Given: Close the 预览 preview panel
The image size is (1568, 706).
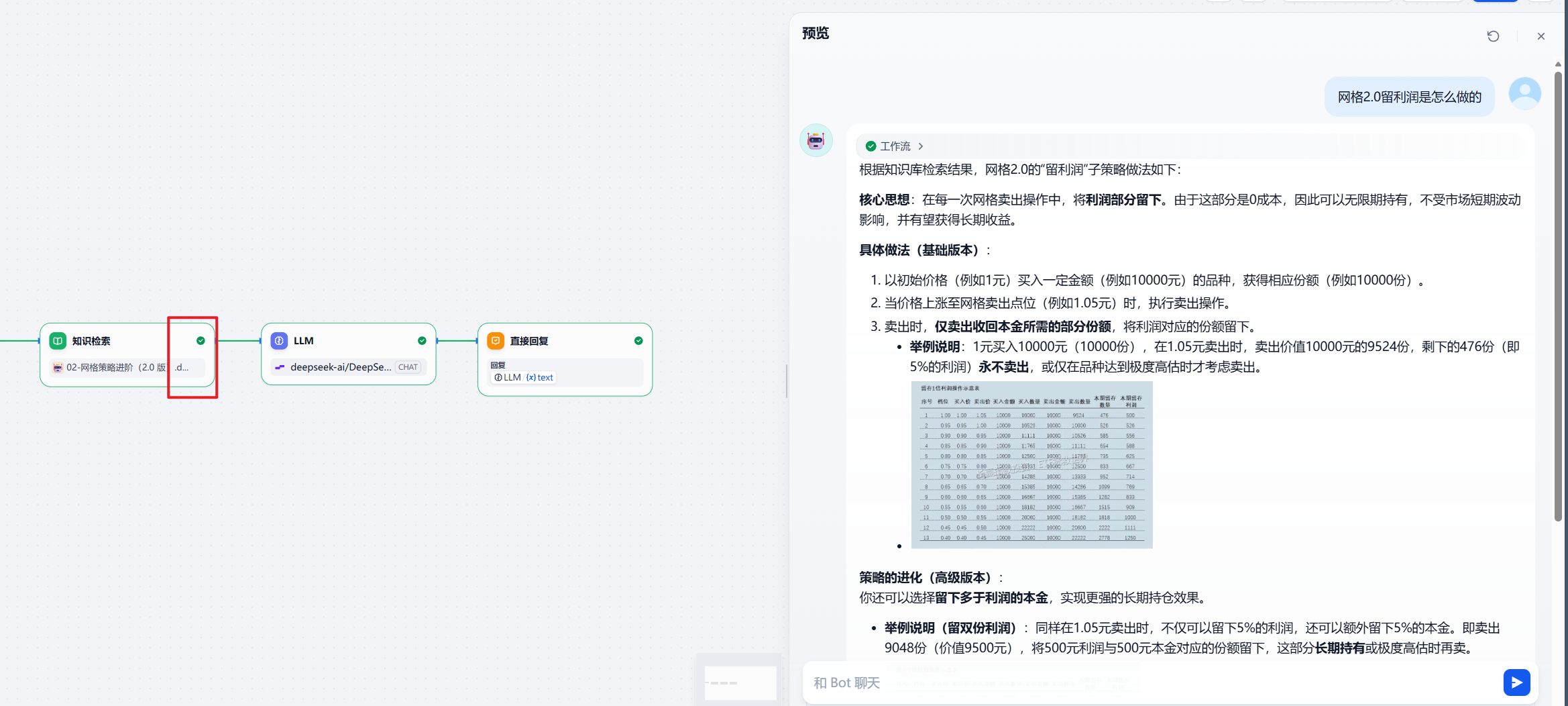Looking at the screenshot, I should (1541, 36).
